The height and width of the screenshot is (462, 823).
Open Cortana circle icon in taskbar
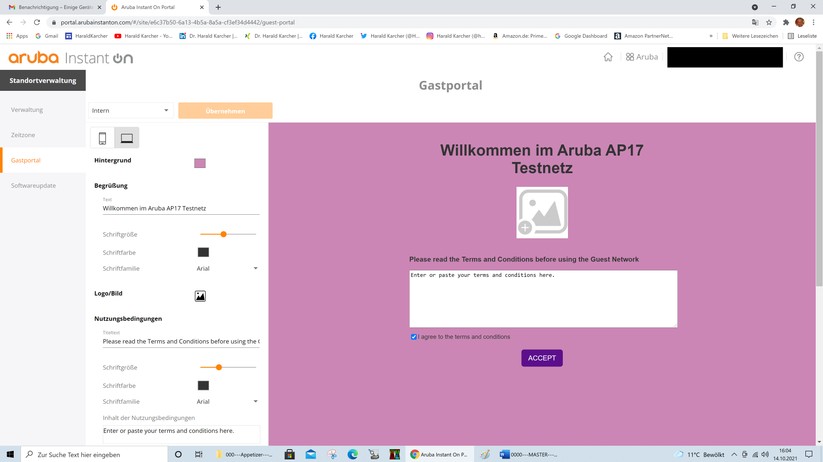178,454
